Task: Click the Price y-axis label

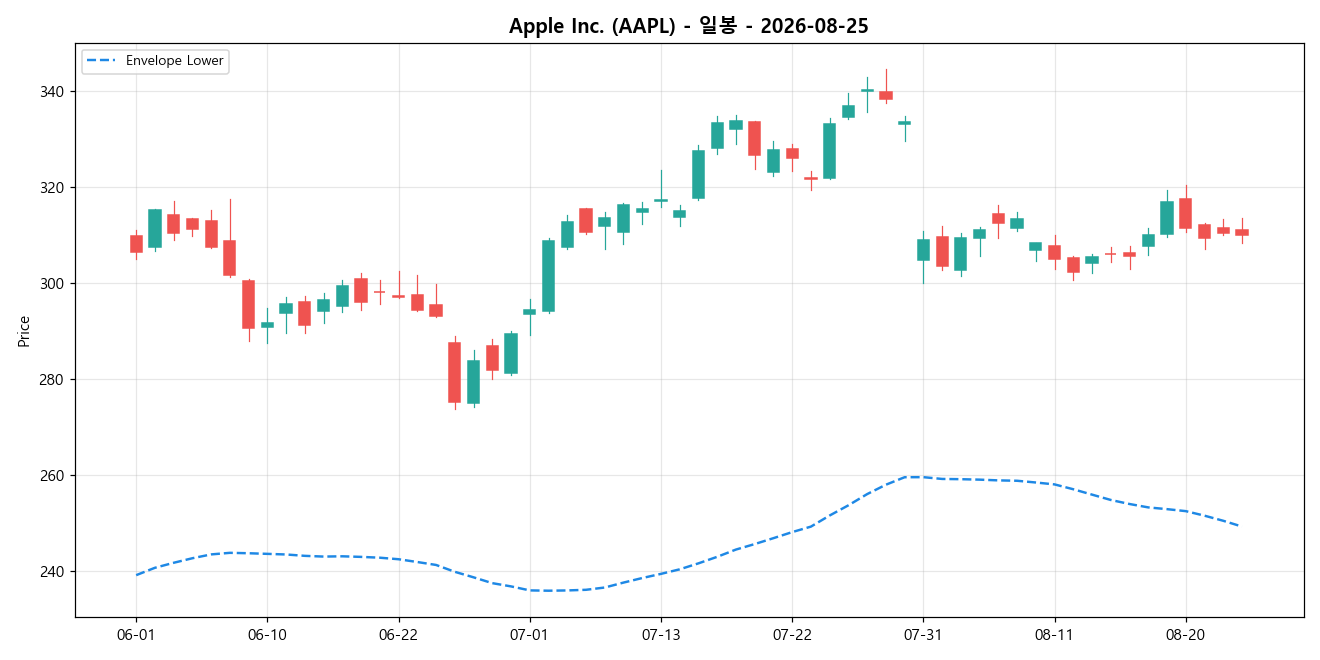Action: [24, 331]
